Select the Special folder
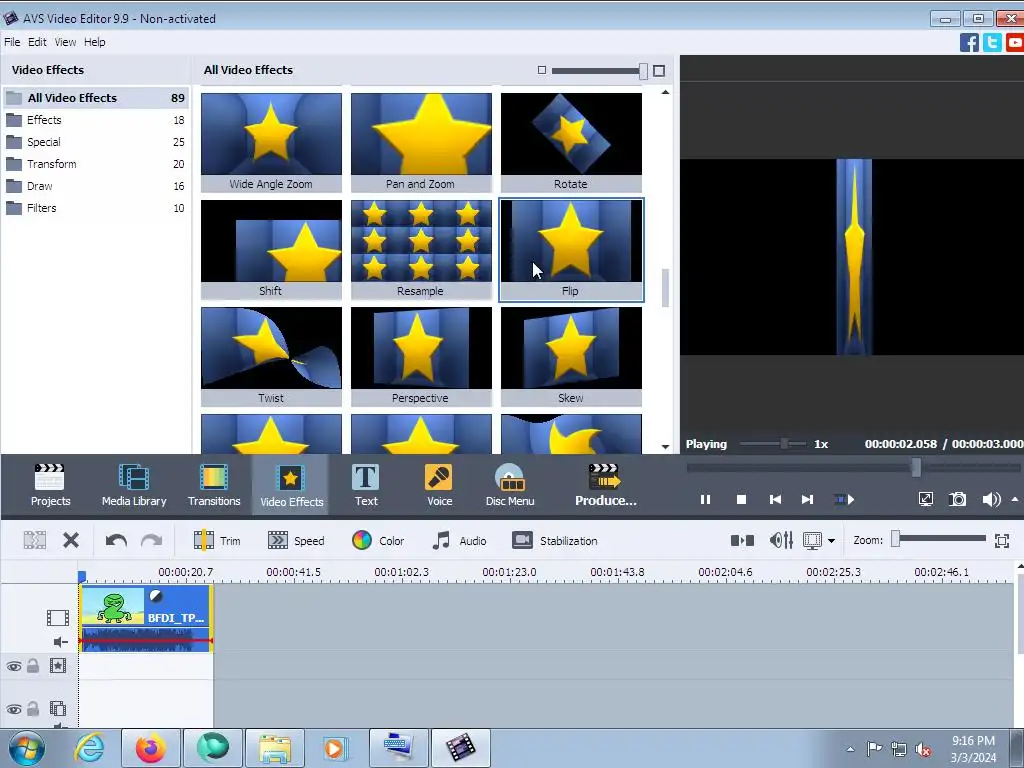1024x768 pixels. 96,142
